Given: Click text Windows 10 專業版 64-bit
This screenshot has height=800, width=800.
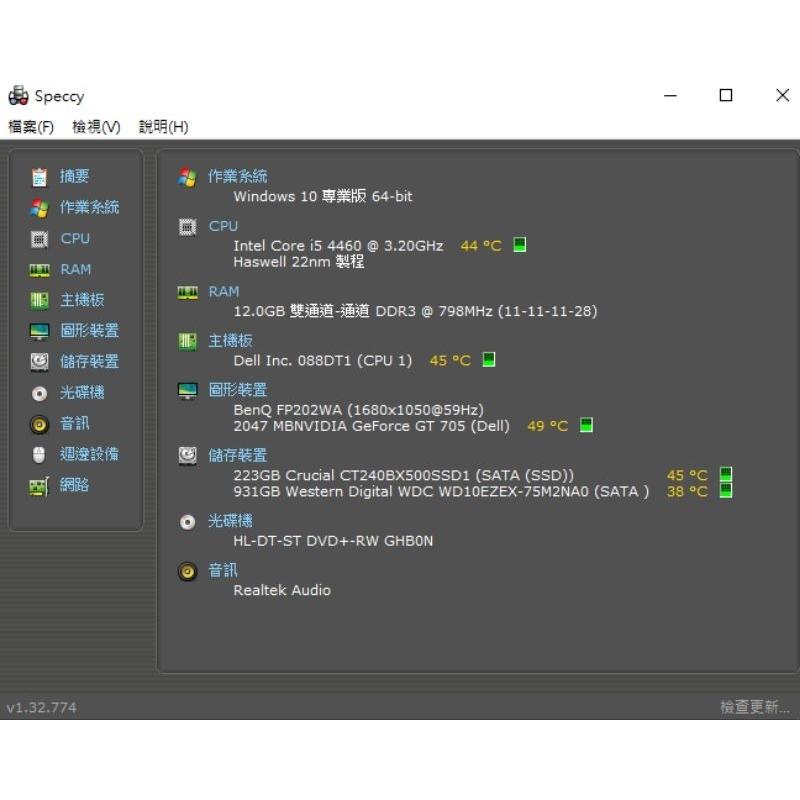Looking at the screenshot, I should click(322, 196).
